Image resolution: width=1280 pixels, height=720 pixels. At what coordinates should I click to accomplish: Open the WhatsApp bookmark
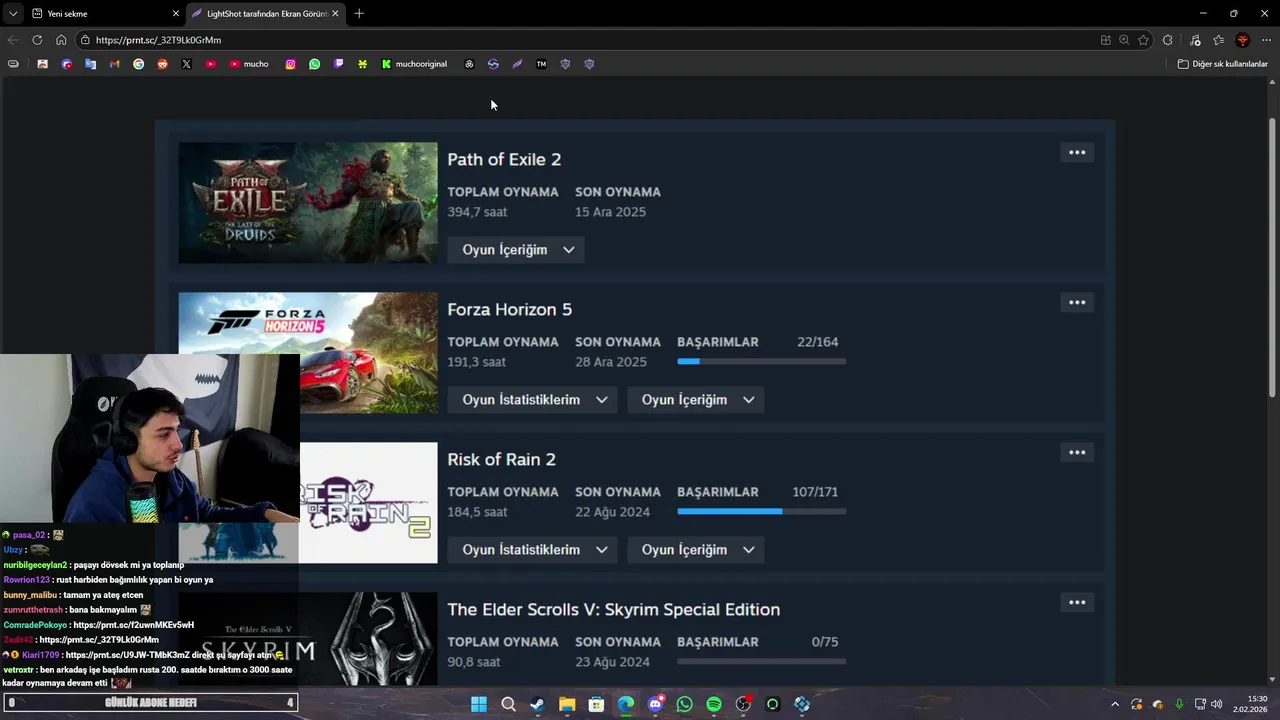(314, 64)
